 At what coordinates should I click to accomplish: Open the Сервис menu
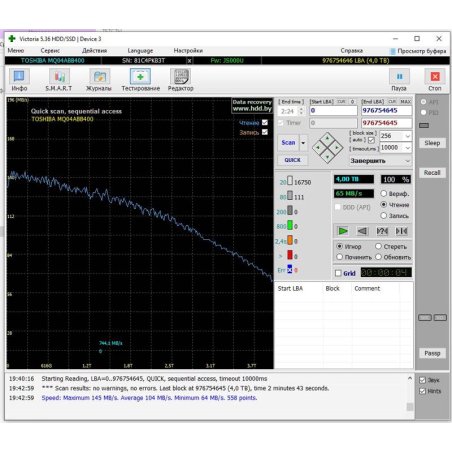(x=50, y=51)
